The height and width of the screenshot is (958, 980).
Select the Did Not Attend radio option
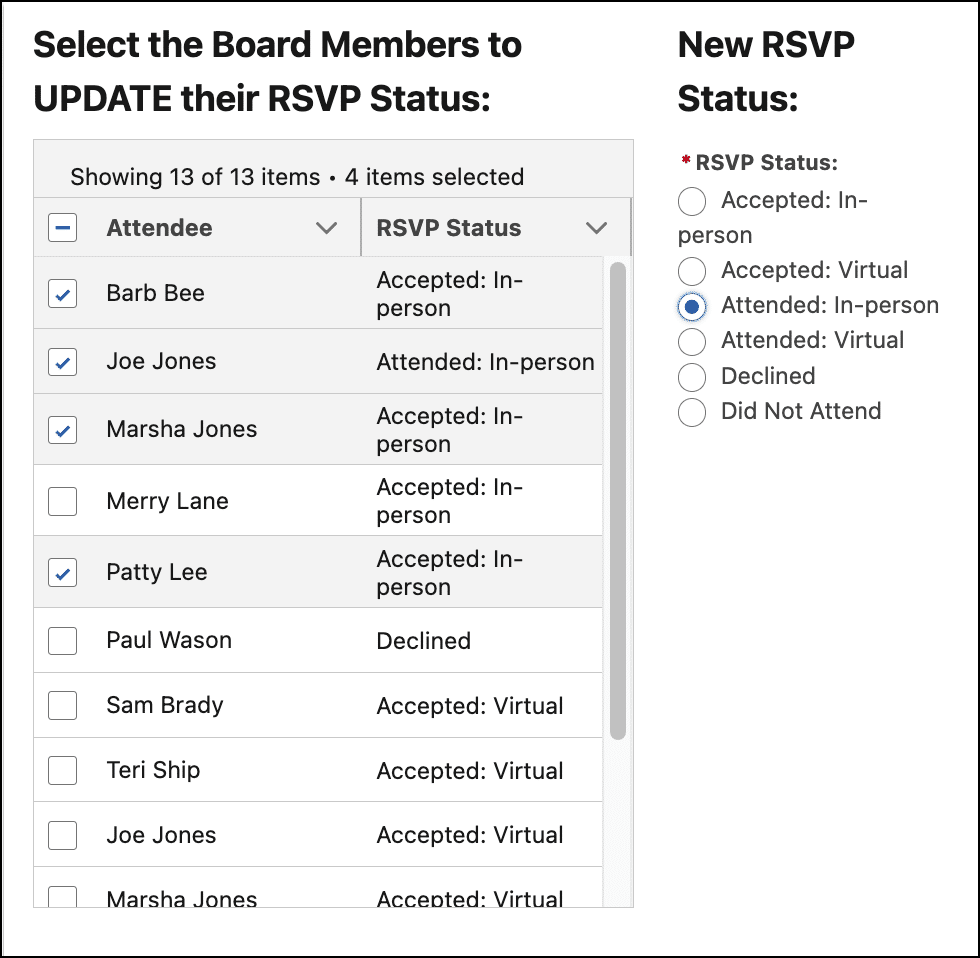[x=692, y=412]
